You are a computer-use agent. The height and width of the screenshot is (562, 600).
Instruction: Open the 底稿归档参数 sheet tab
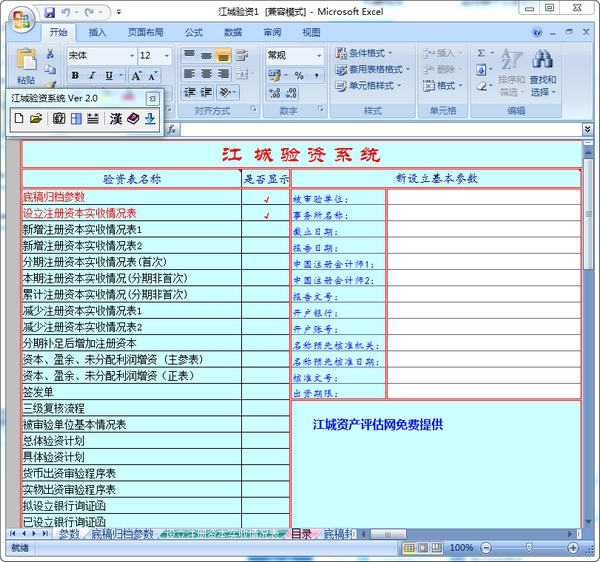(122, 534)
